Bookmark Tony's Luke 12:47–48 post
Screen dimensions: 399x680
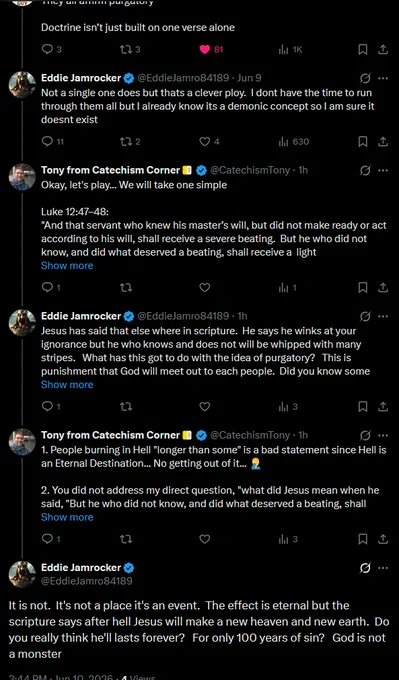[x=363, y=287]
